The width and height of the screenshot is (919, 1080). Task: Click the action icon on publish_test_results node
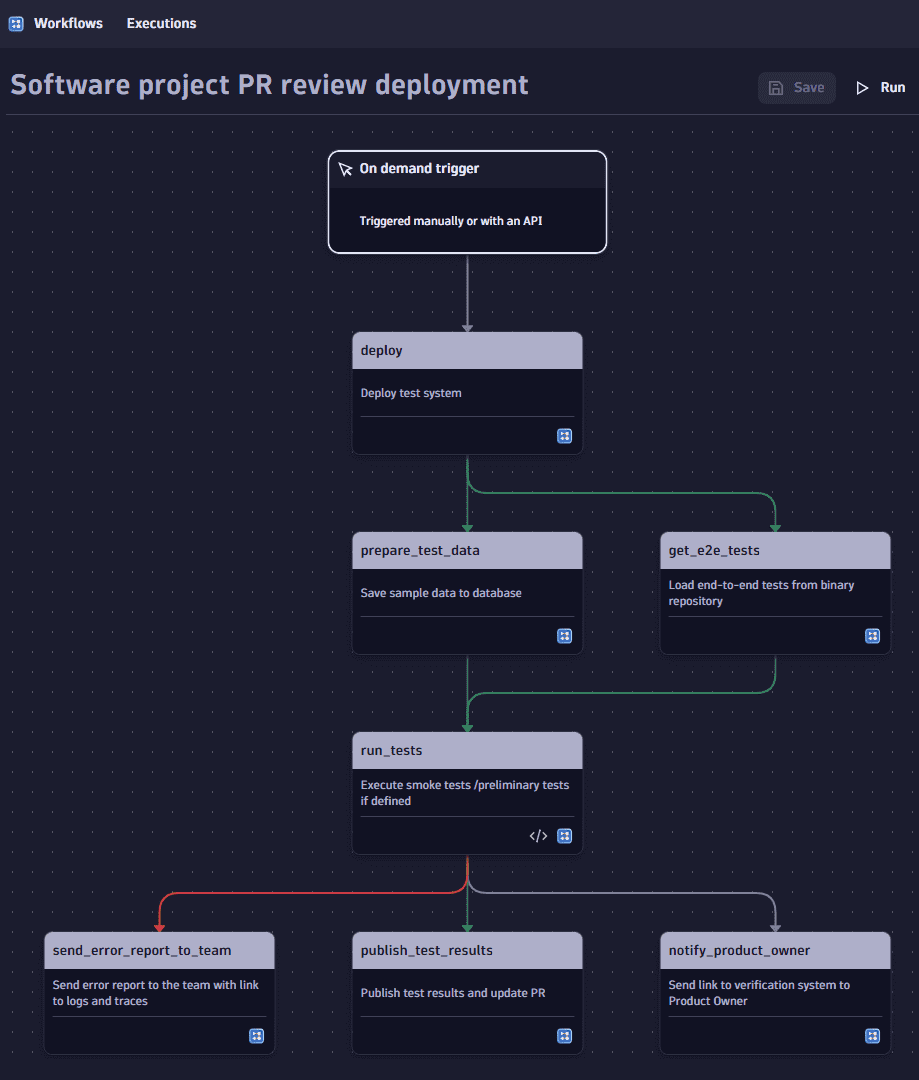564,1036
